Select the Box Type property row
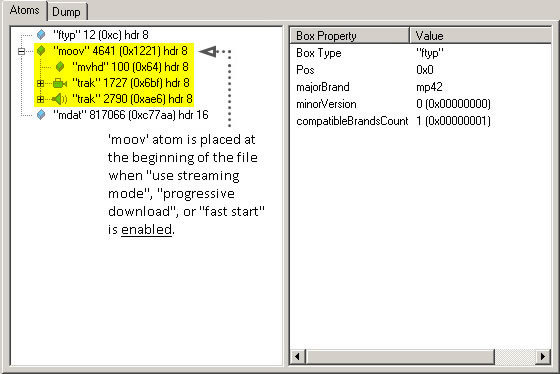The height and width of the screenshot is (374, 560). (421, 53)
